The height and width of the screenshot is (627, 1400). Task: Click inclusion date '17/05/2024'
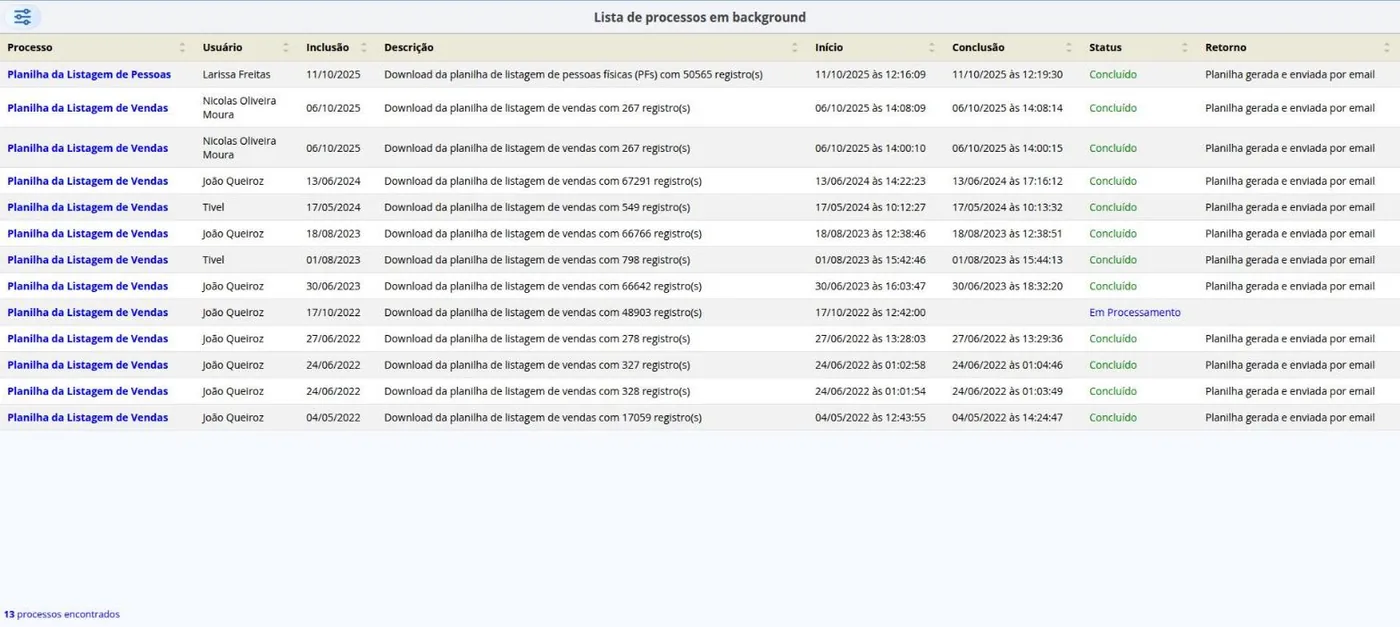tap(333, 207)
